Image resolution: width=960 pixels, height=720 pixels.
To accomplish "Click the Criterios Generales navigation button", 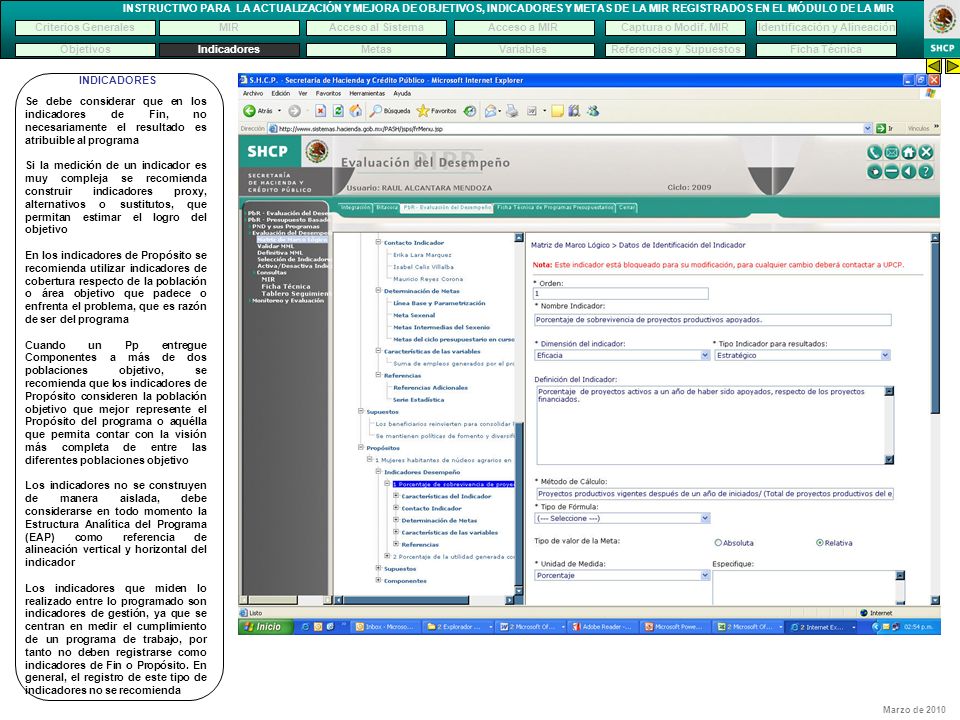I will tap(85, 28).
